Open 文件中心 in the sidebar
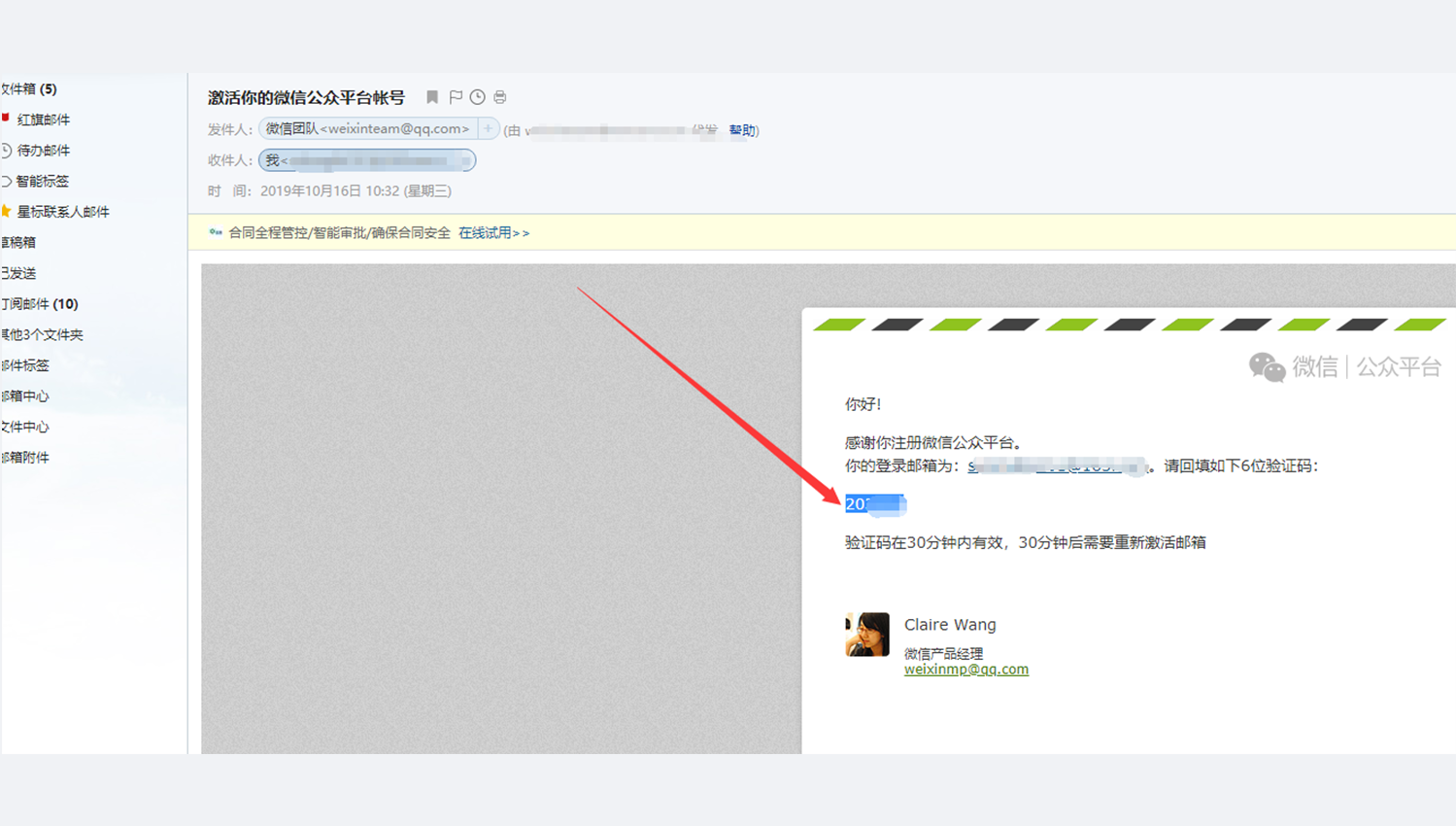The height and width of the screenshot is (826, 1456). 25,427
